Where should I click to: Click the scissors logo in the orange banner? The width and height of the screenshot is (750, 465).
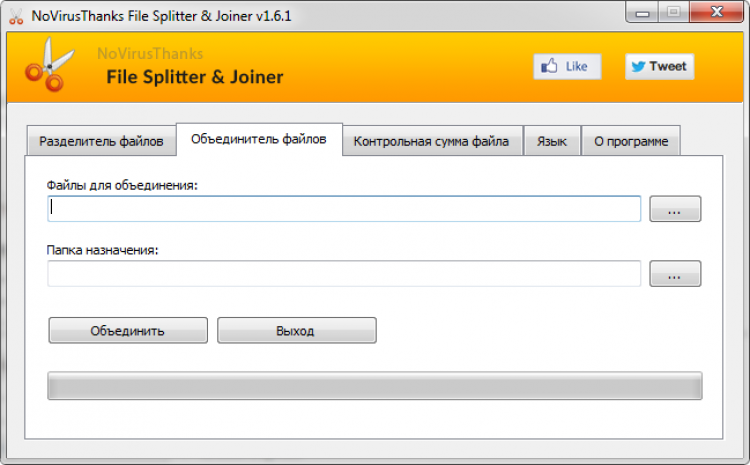(x=50, y=65)
